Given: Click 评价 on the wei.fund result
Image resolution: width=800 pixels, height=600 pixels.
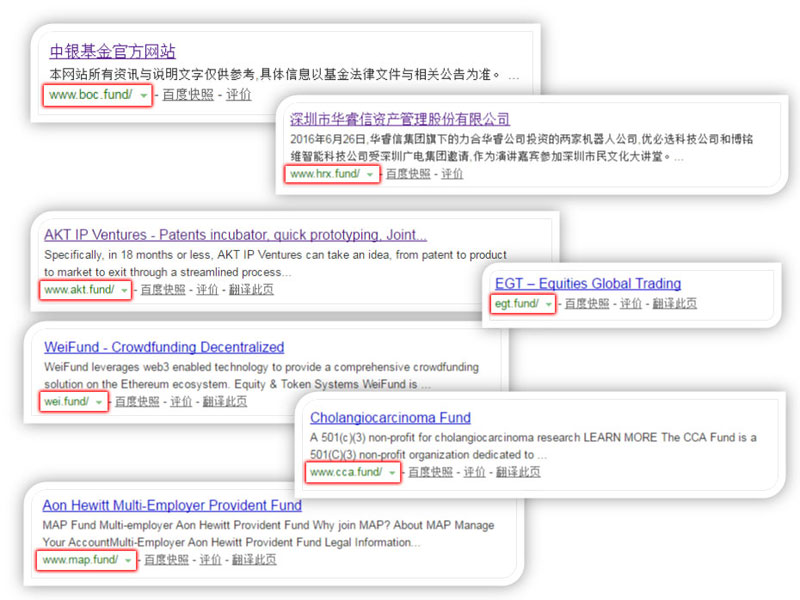Looking at the screenshot, I should [x=181, y=401].
